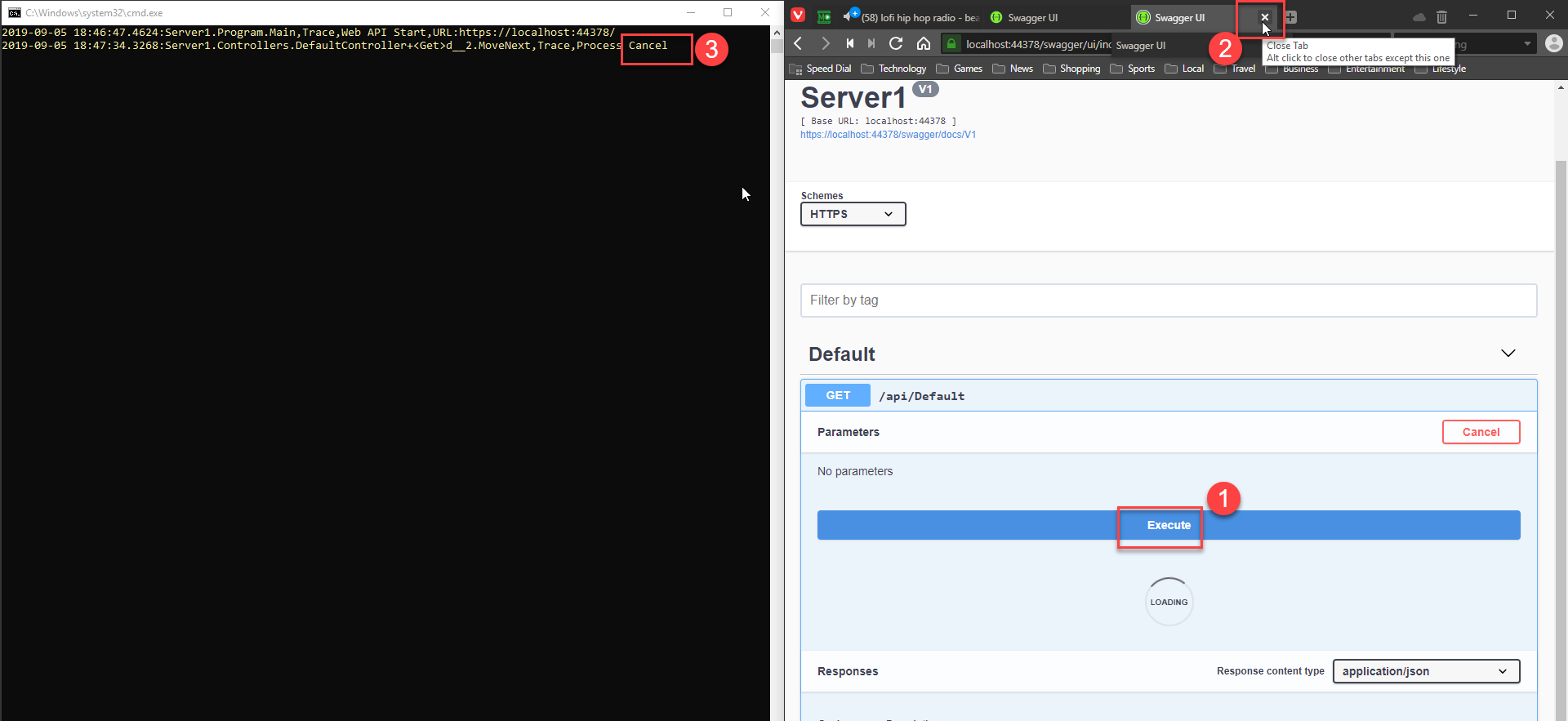Click the /api/Default path text
The image size is (1568, 721).
tap(921, 396)
